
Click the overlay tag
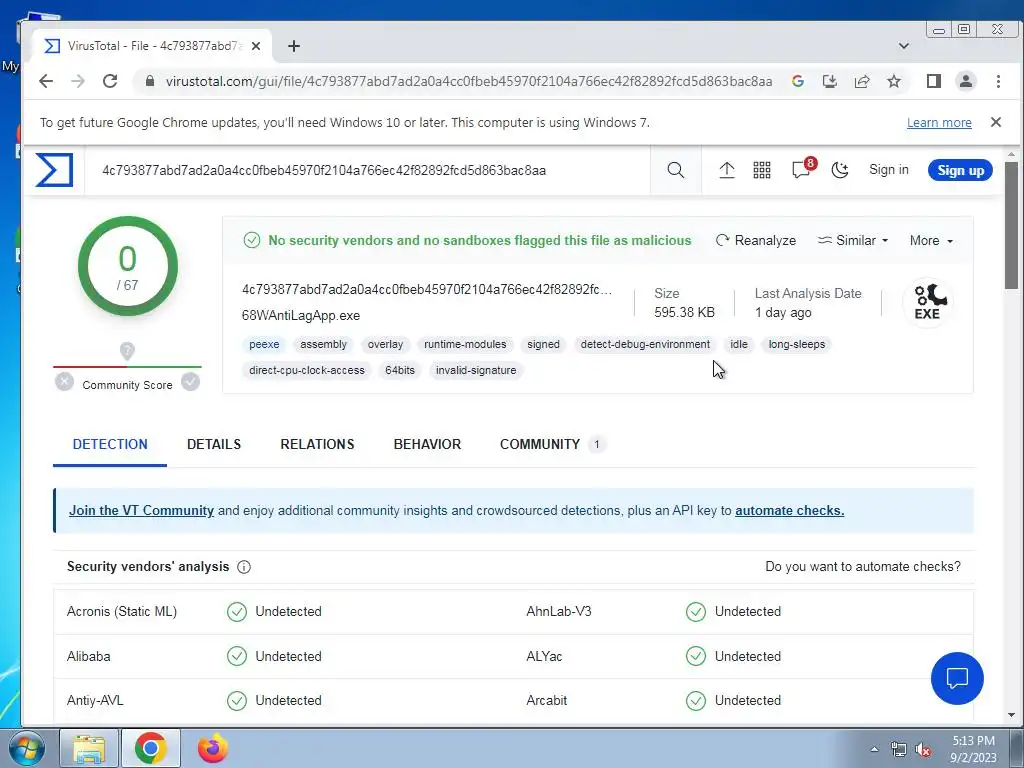tap(385, 344)
